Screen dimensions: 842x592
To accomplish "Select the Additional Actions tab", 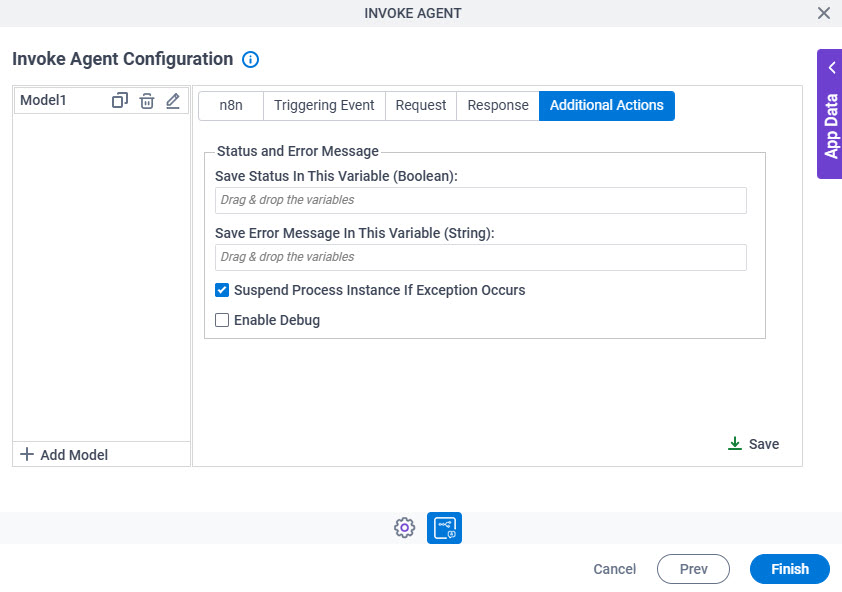I will click(x=607, y=105).
